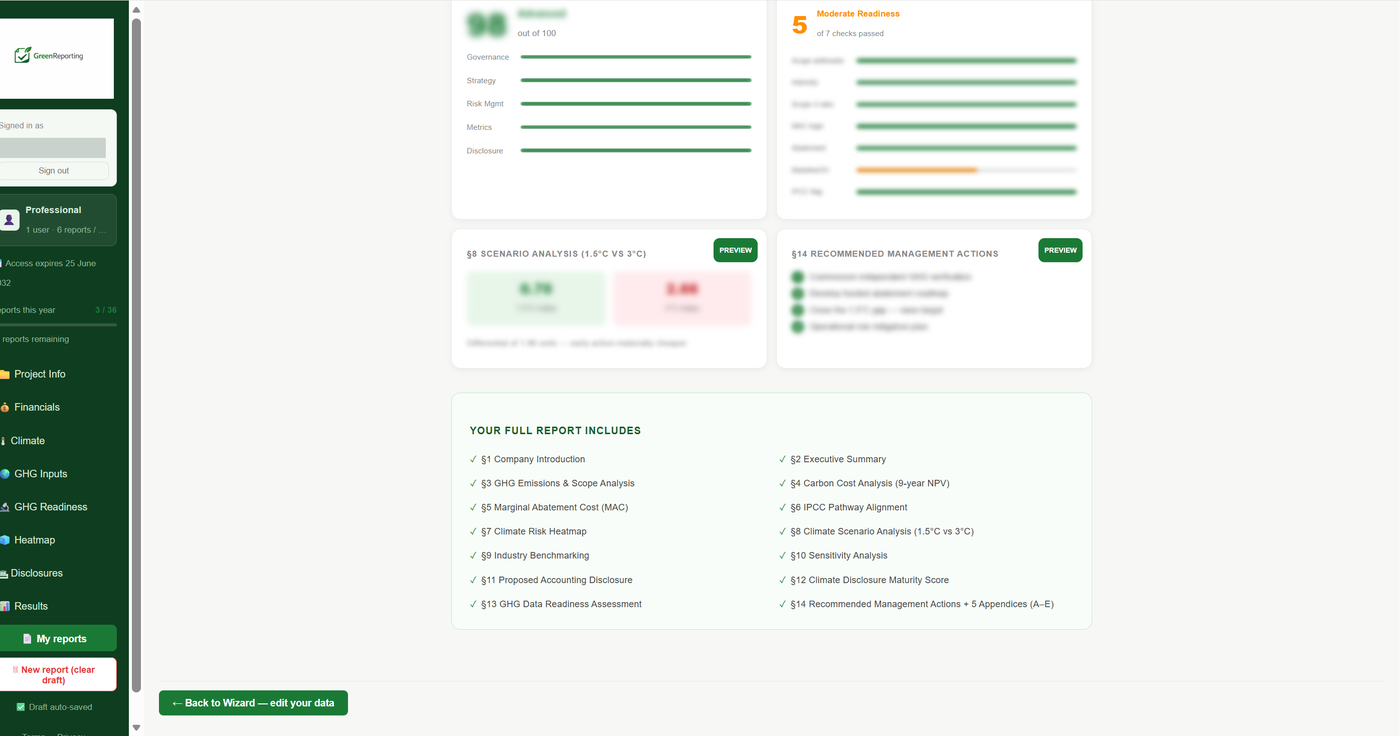Click the 'out of 100' score label
The image size is (1400, 736).
[x=537, y=33]
